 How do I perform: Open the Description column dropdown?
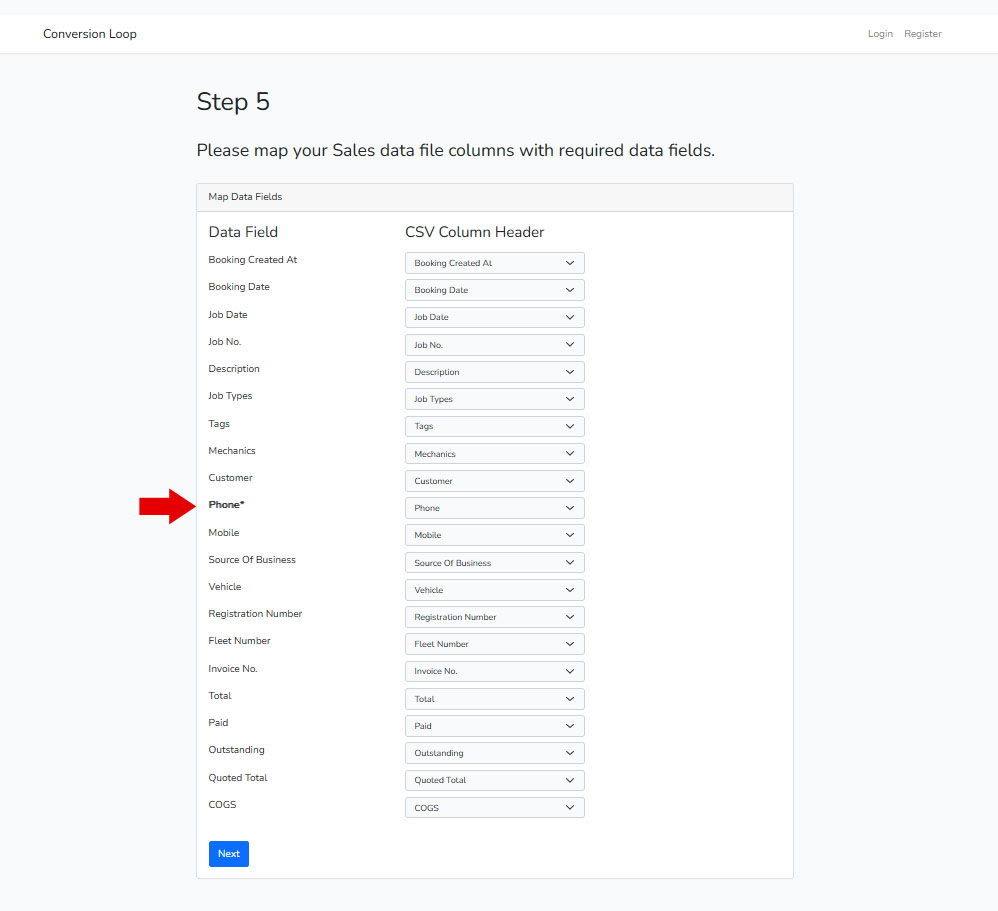coord(494,372)
